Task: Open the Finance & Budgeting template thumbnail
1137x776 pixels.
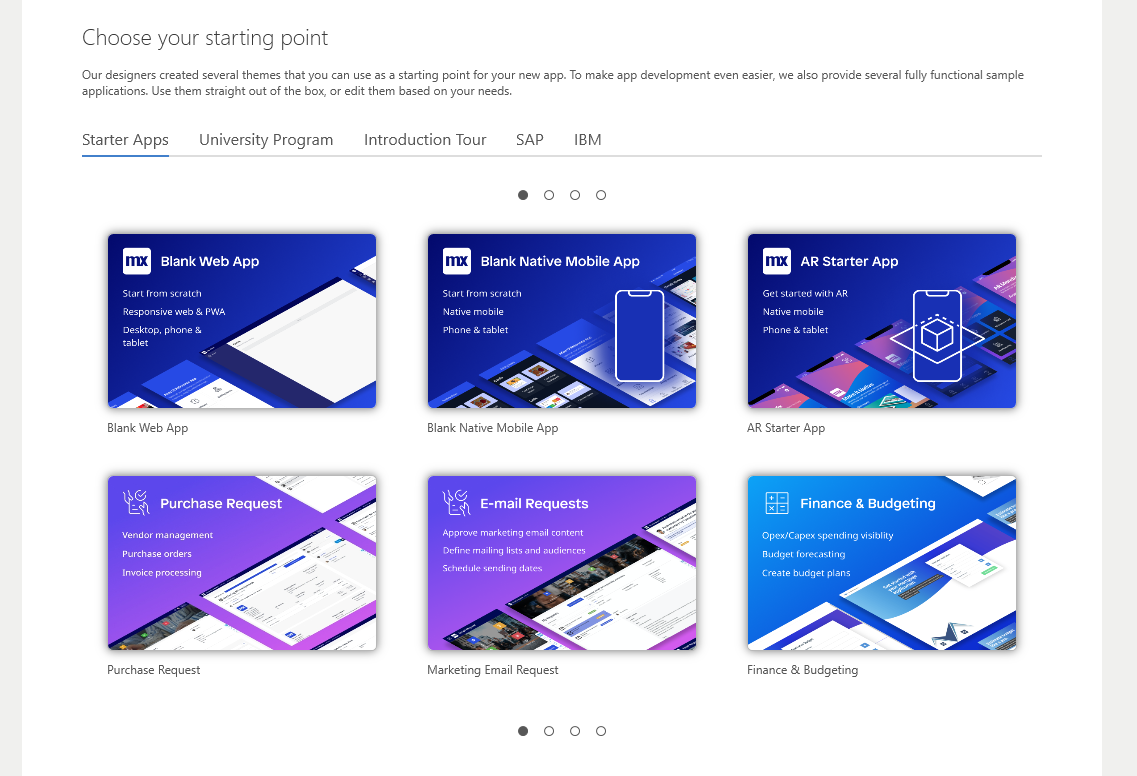Action: 882,563
